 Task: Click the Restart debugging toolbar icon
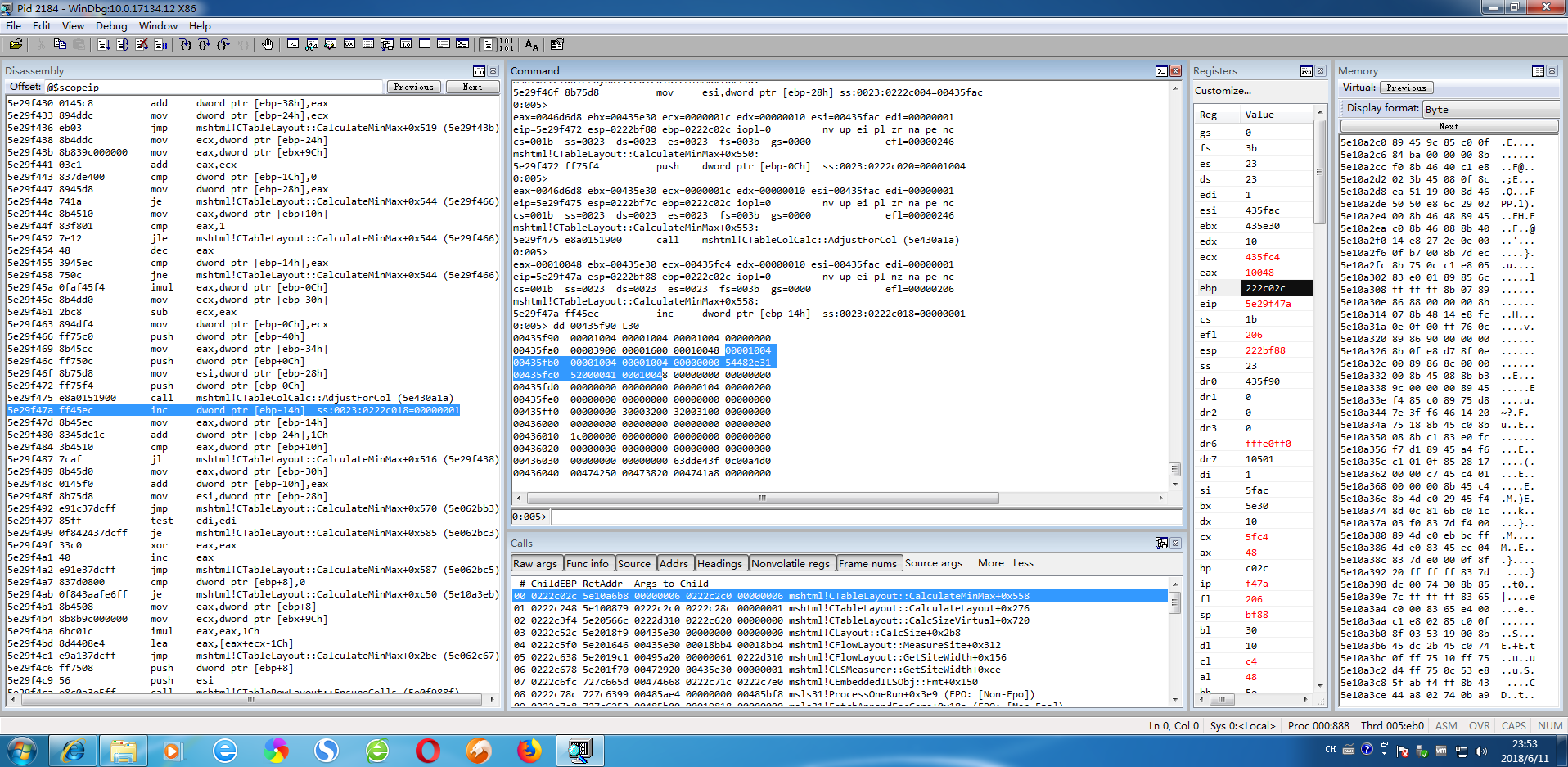(x=123, y=44)
